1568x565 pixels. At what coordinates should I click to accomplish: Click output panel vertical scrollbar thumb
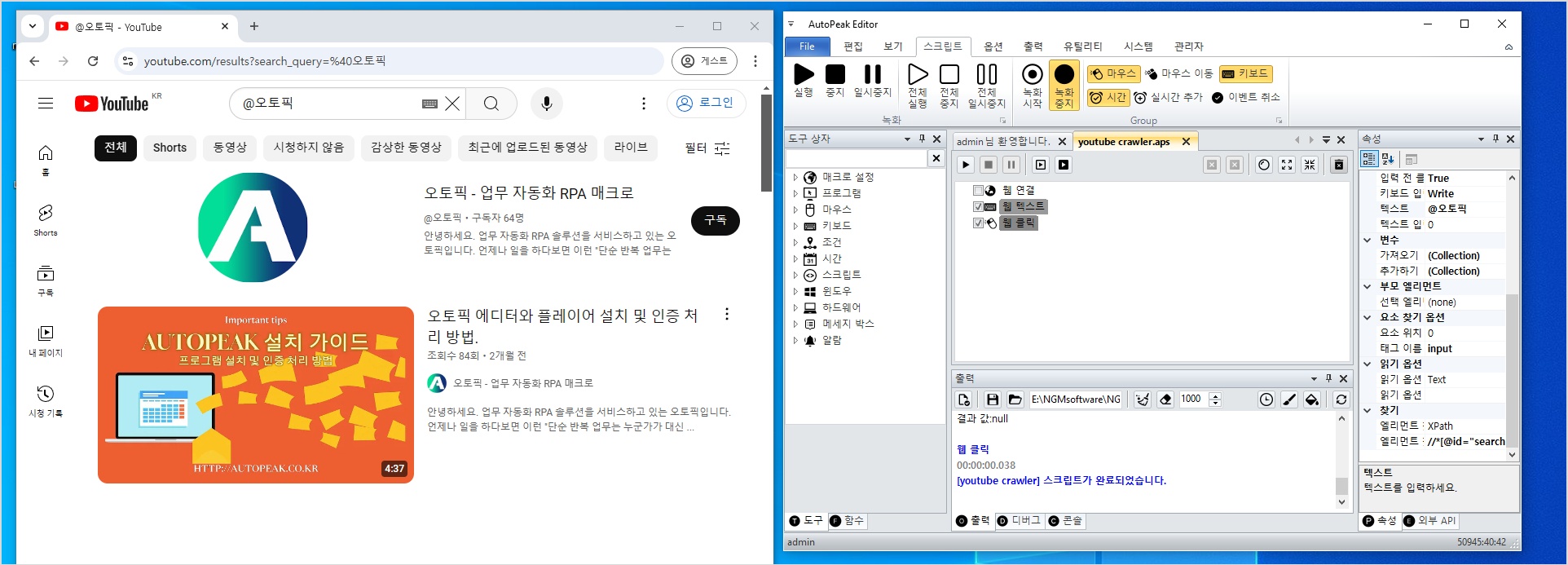pyautogui.click(x=1341, y=486)
